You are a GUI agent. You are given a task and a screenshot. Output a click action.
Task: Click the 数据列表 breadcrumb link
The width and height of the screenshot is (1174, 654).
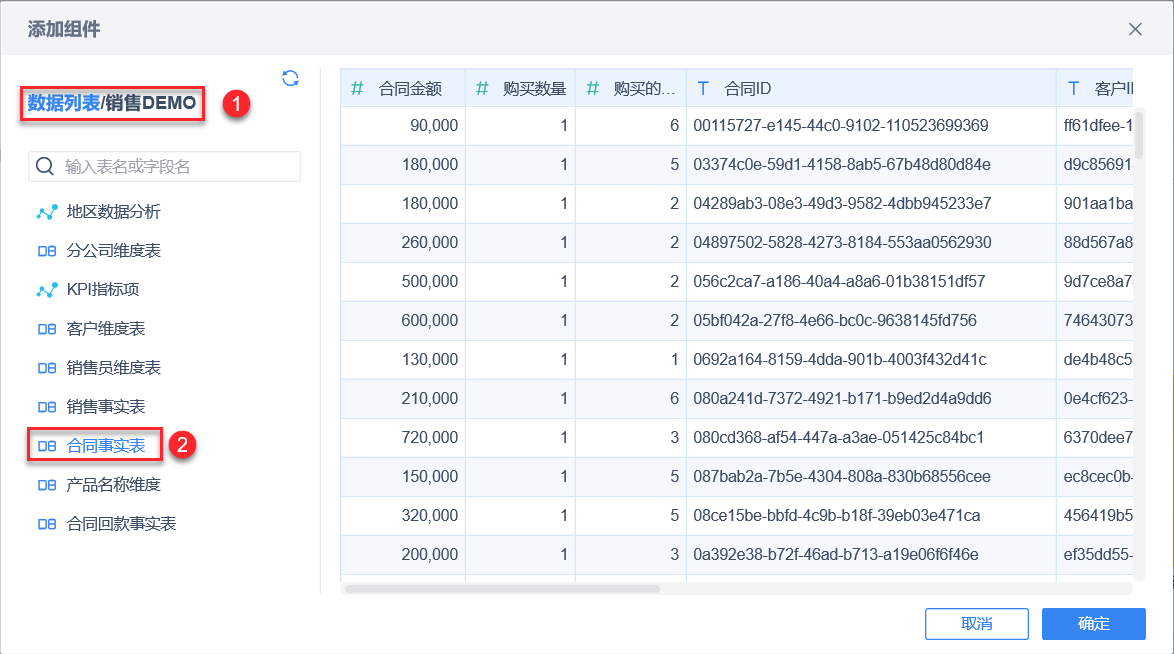tap(64, 103)
